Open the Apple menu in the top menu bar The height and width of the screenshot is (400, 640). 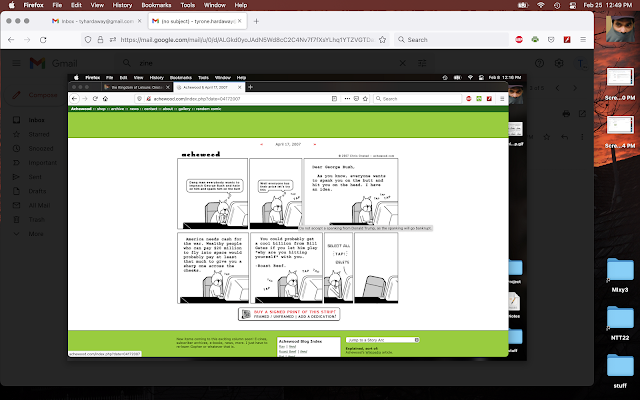11,5
